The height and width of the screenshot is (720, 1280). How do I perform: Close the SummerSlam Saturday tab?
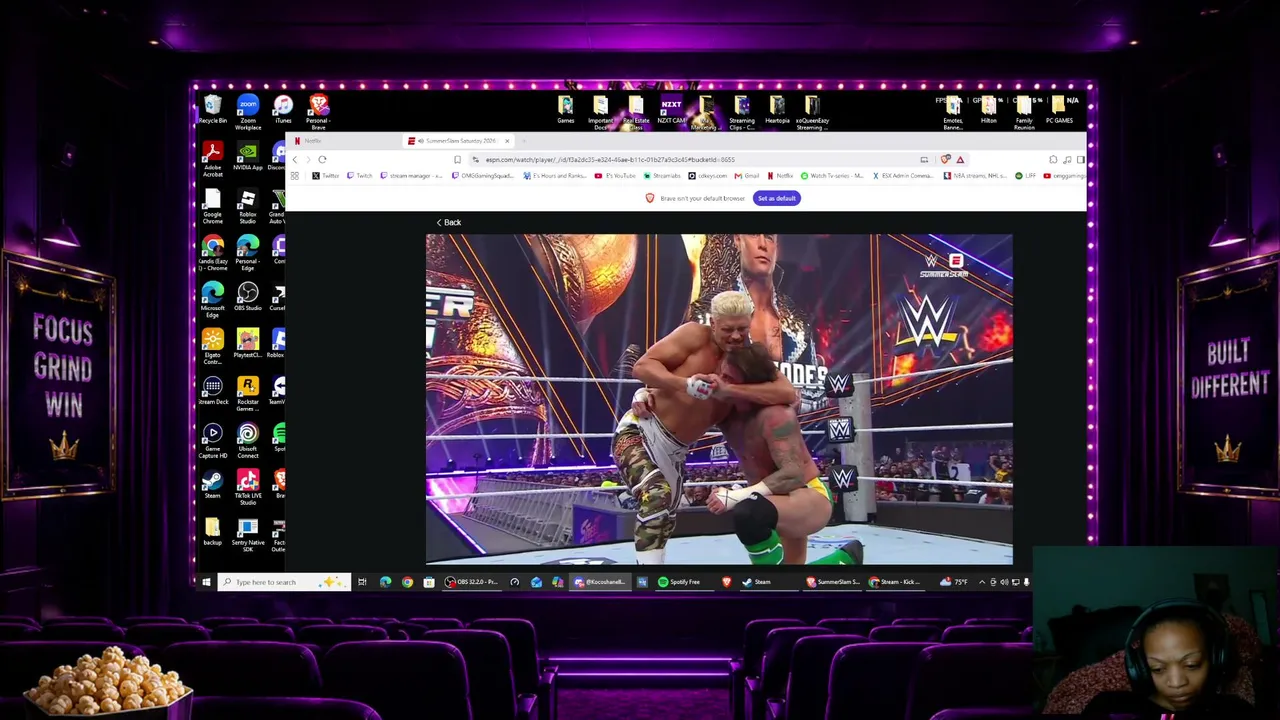[x=507, y=141]
